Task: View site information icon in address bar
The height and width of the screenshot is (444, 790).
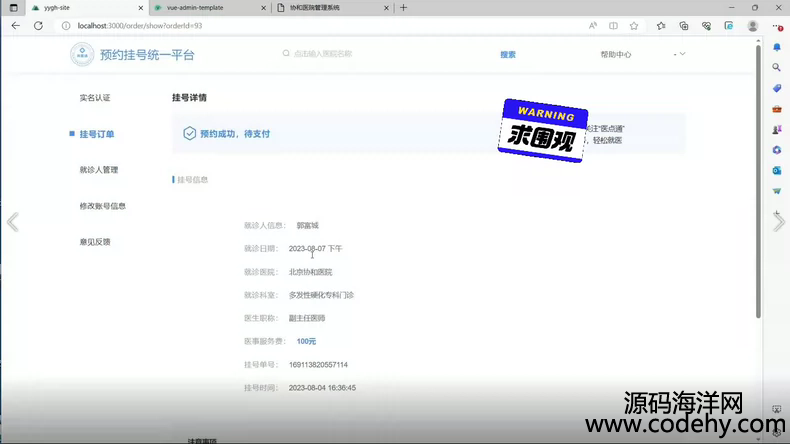Action: pos(66,26)
